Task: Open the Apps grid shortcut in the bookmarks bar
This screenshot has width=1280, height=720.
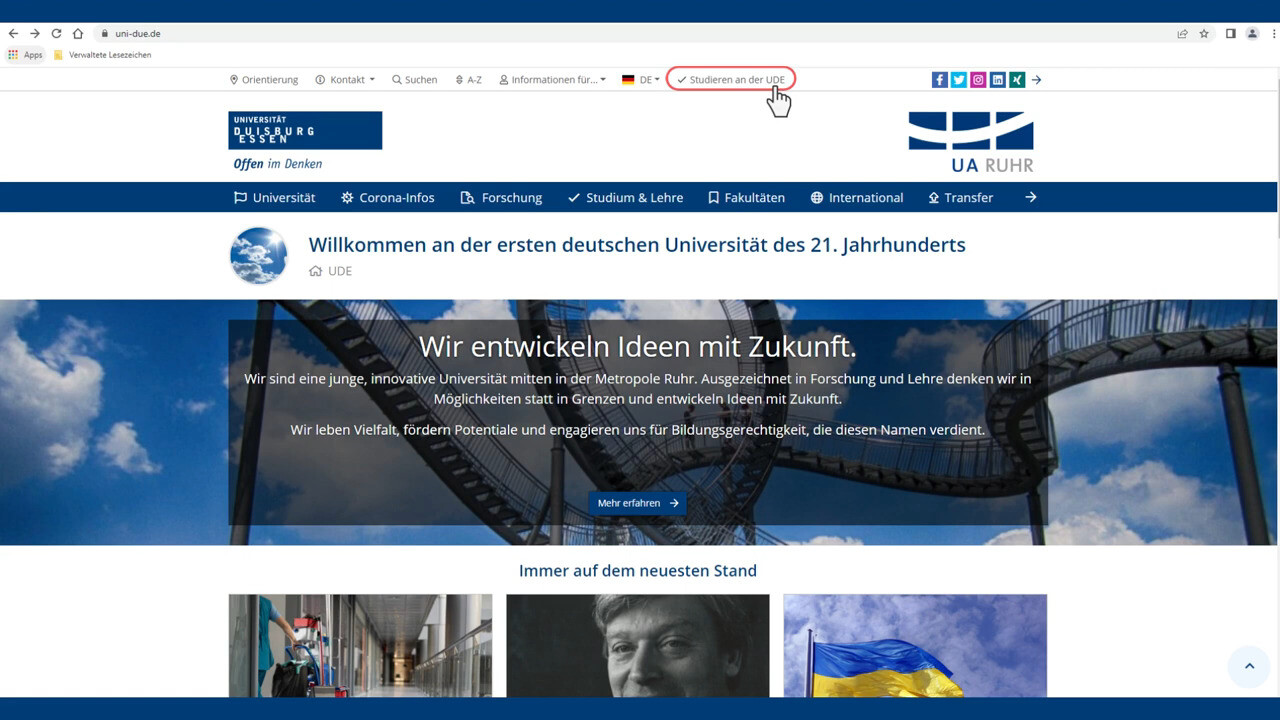Action: pos(26,55)
